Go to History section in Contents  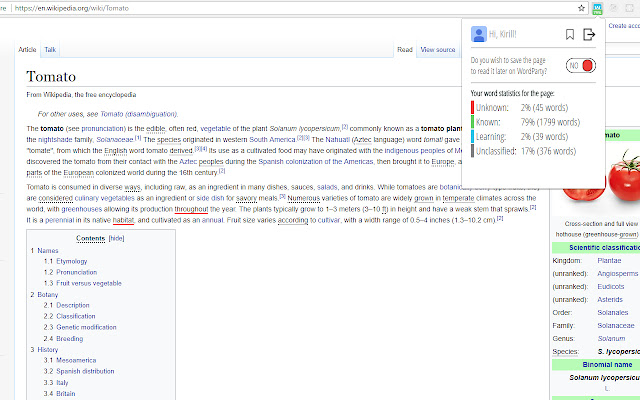[x=48, y=350]
